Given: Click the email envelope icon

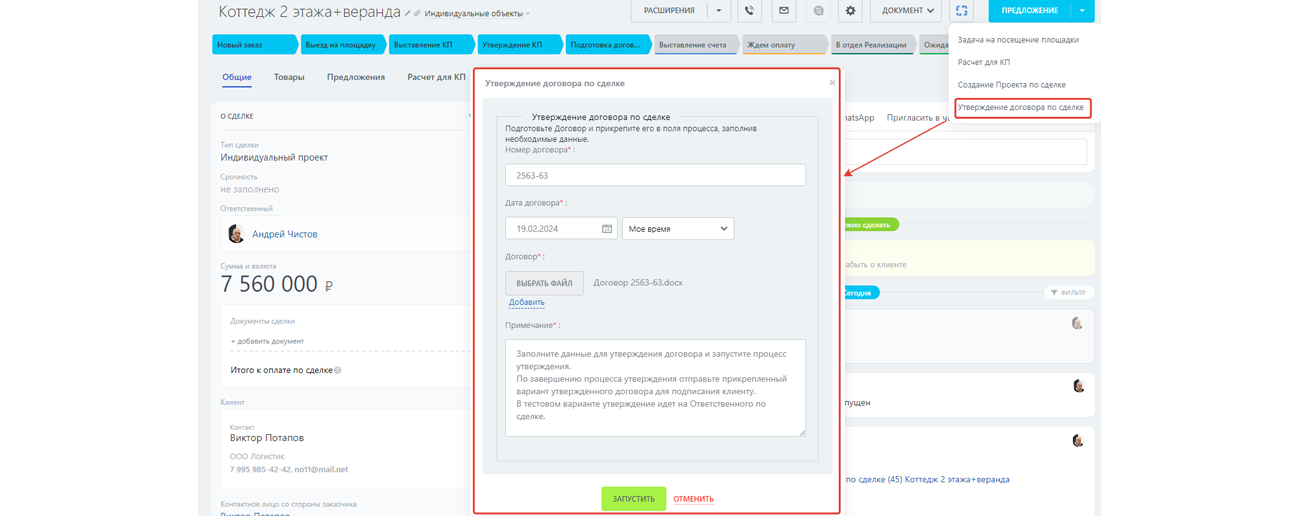Looking at the screenshot, I should click(x=784, y=11).
